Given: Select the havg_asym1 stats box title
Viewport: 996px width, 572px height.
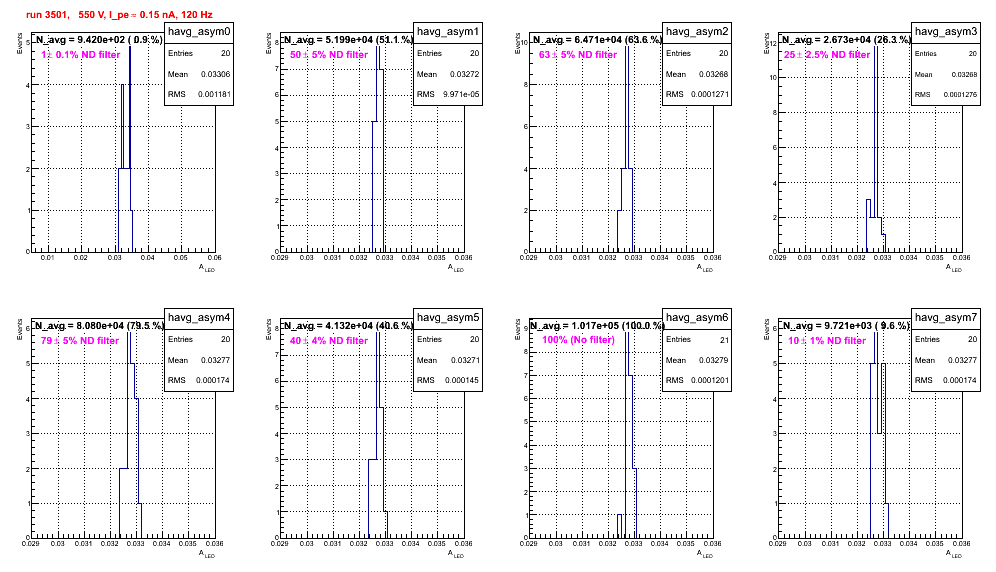Looking at the screenshot, I should pos(448,31).
